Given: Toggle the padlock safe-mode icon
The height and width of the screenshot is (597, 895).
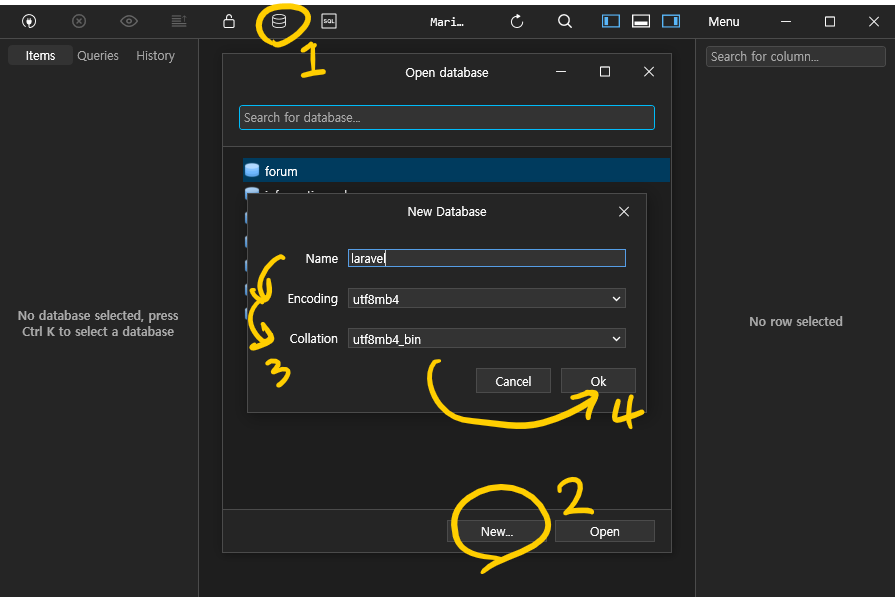Looking at the screenshot, I should (x=229, y=22).
